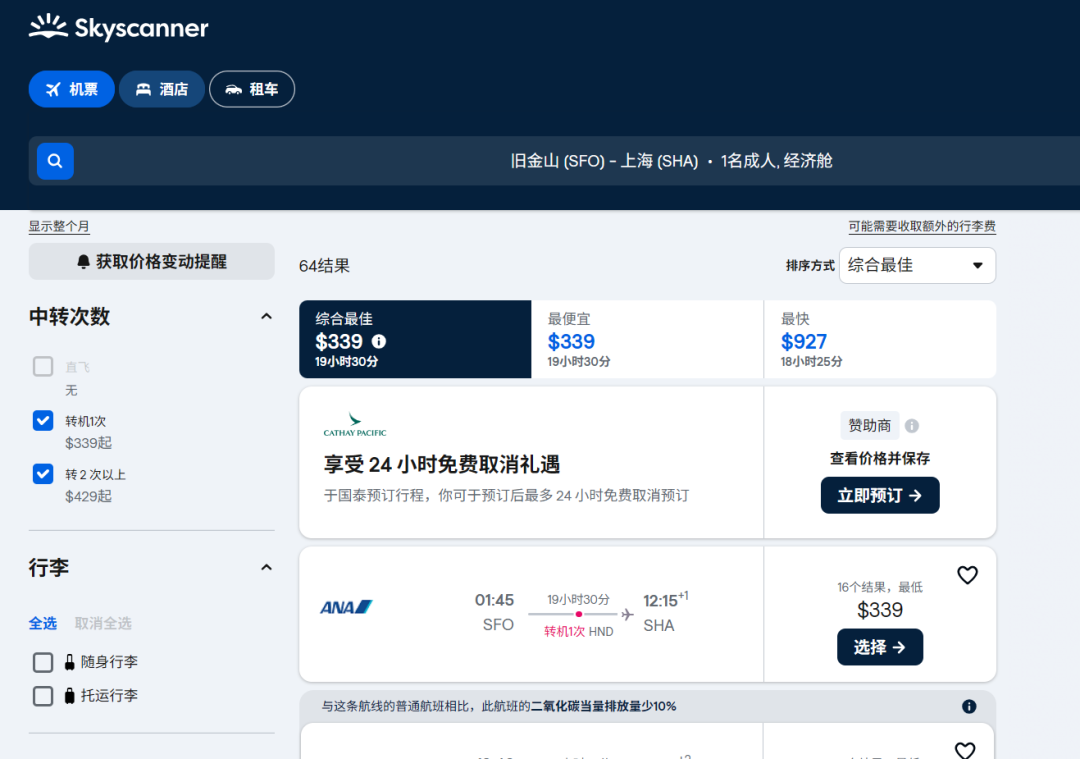Screen dimensions: 1080x759
Task: Click the 立即预订 button
Action: coord(879,495)
